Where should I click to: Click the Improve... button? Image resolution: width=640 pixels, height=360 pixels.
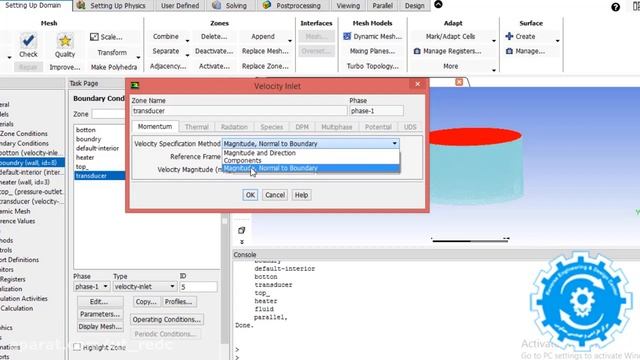[65, 67]
